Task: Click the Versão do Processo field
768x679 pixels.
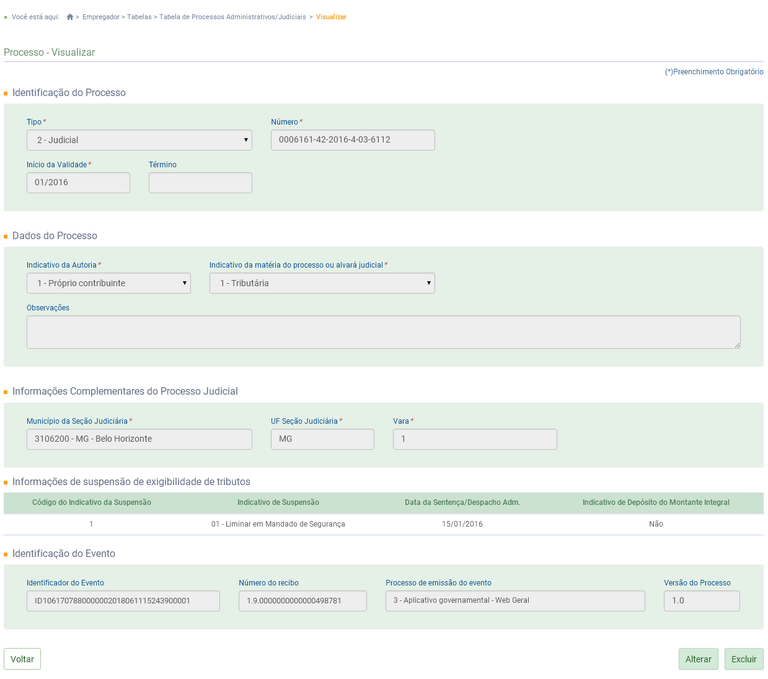Action: click(701, 601)
